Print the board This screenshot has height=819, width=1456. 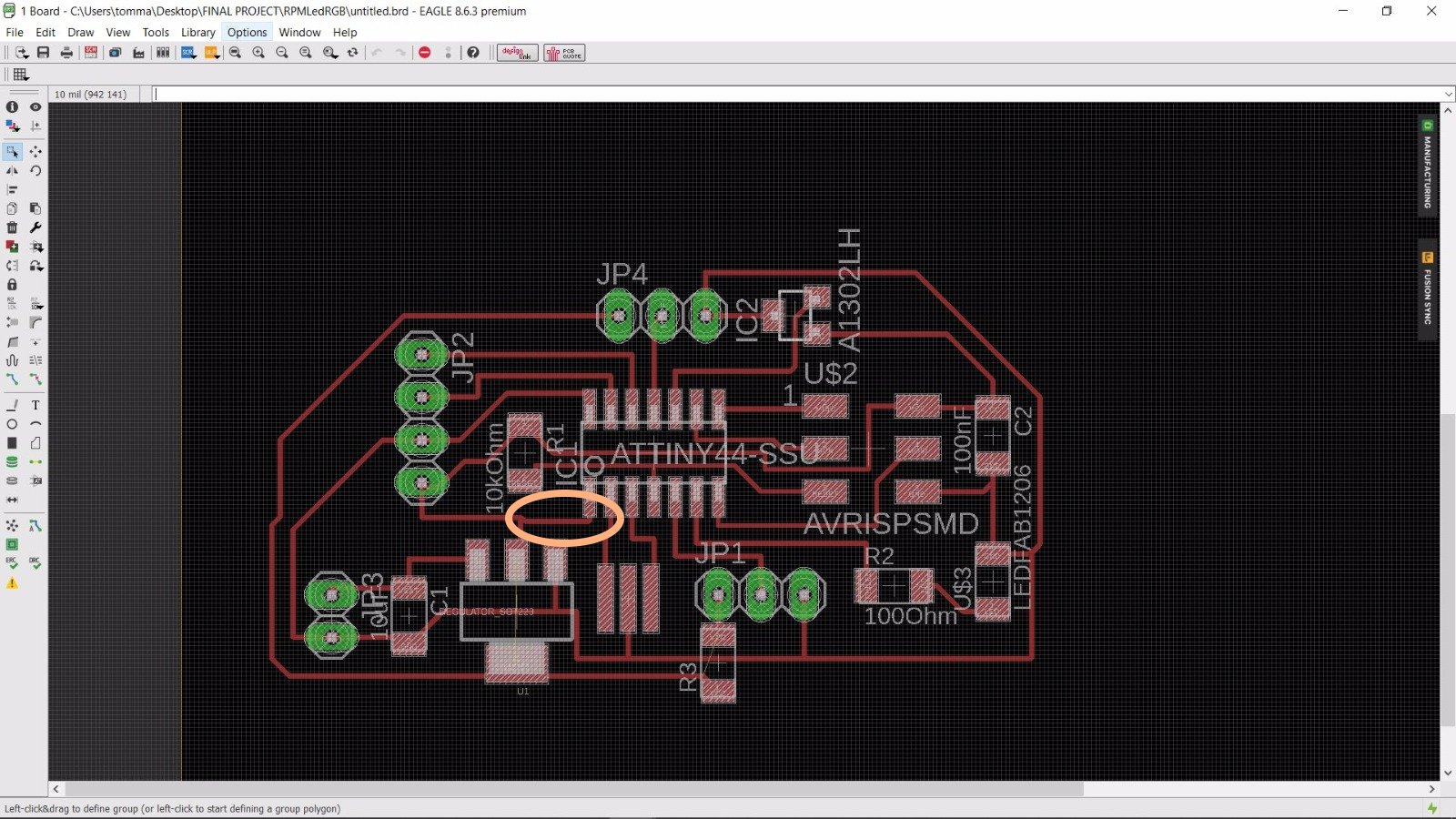tap(66, 53)
